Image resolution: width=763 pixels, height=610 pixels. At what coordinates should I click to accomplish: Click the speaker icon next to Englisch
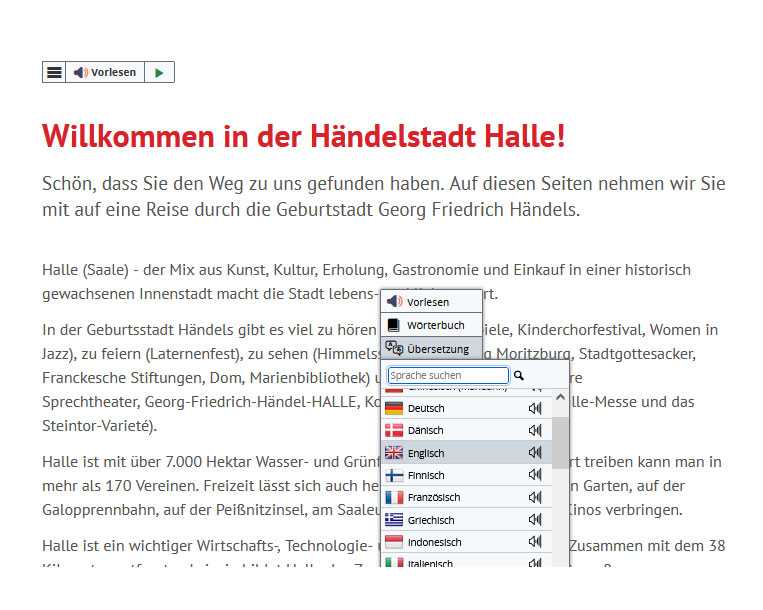point(535,453)
